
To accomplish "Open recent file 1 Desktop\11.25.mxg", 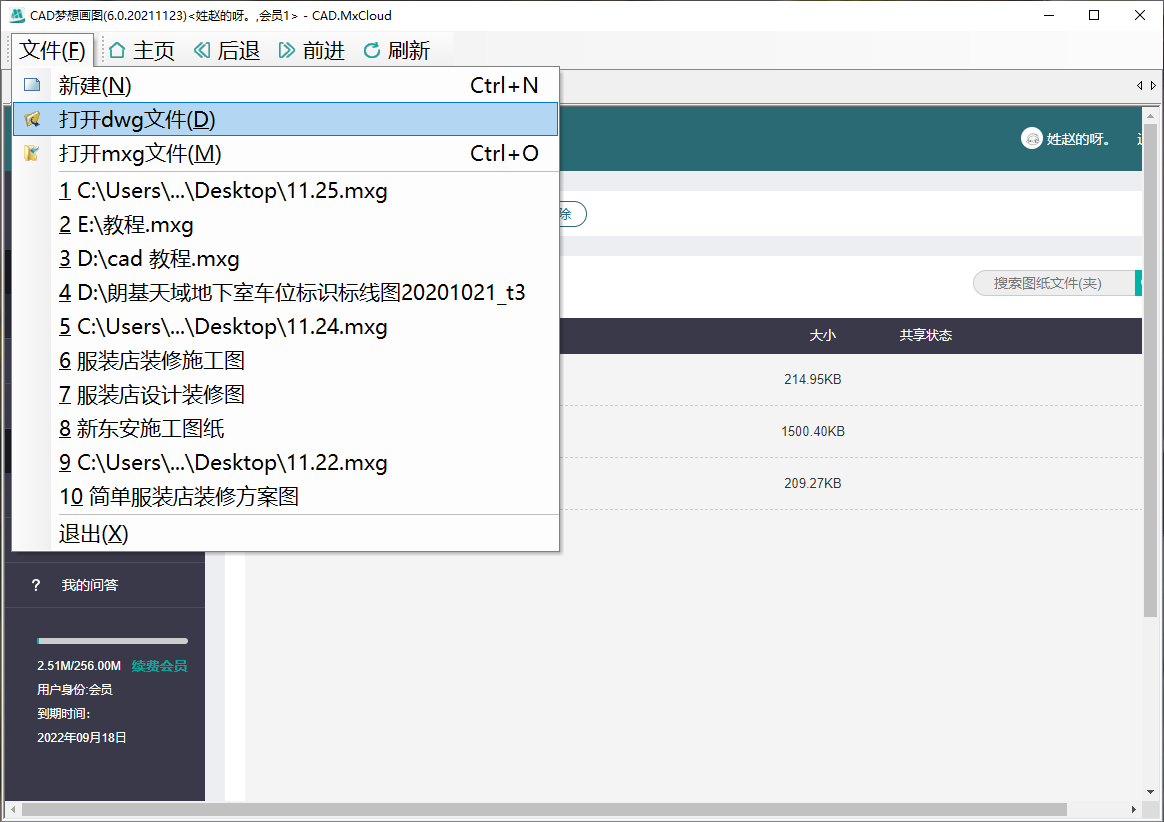I will click(x=286, y=191).
